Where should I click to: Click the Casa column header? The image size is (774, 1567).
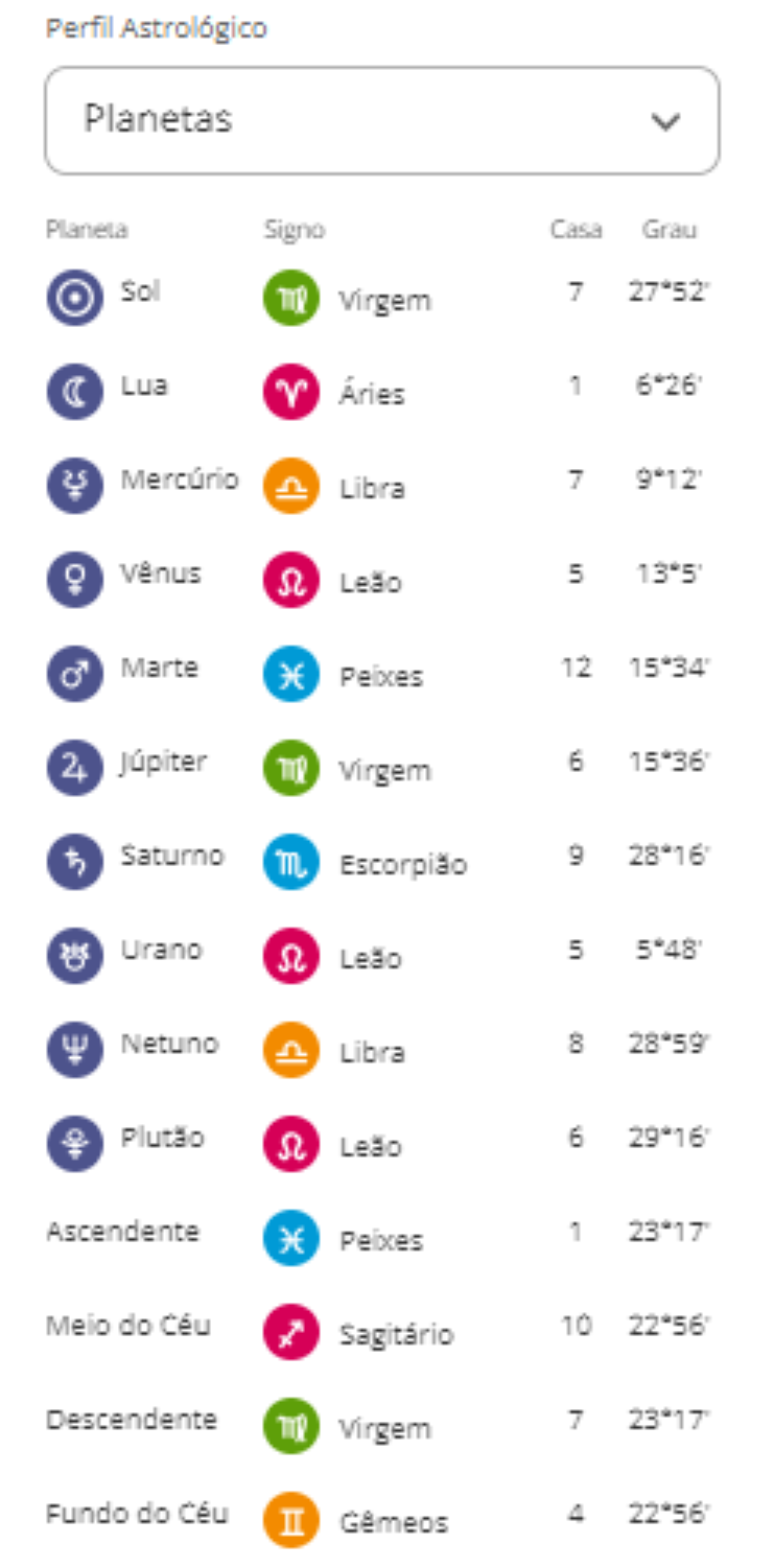[x=576, y=230]
